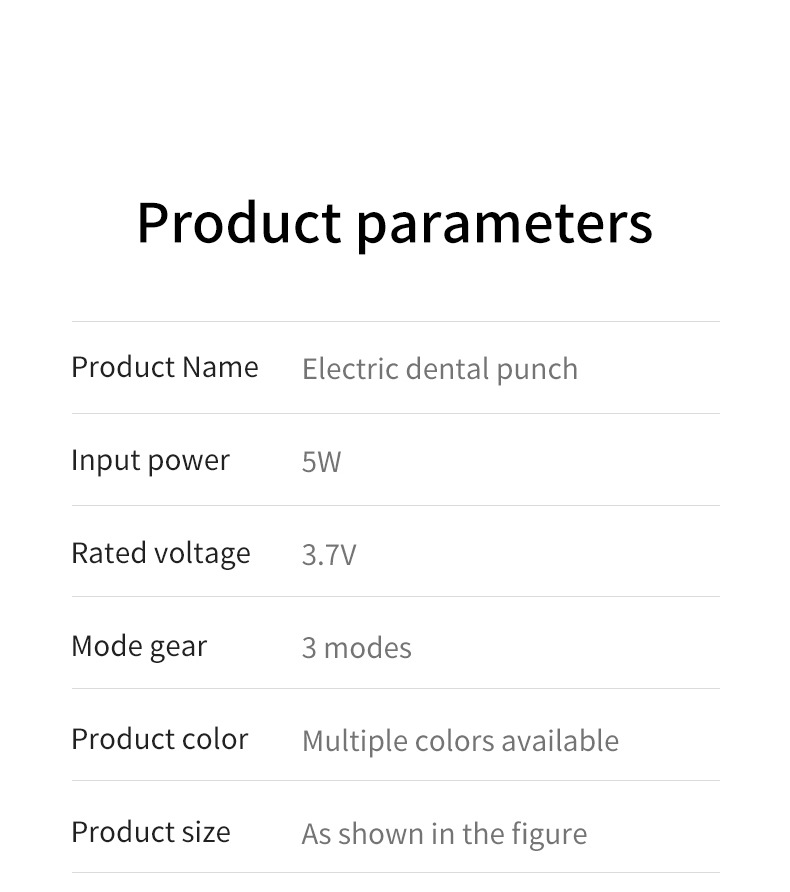Click the "Mode gear" label
The height and width of the screenshot is (892, 790).
pyautogui.click(x=138, y=647)
